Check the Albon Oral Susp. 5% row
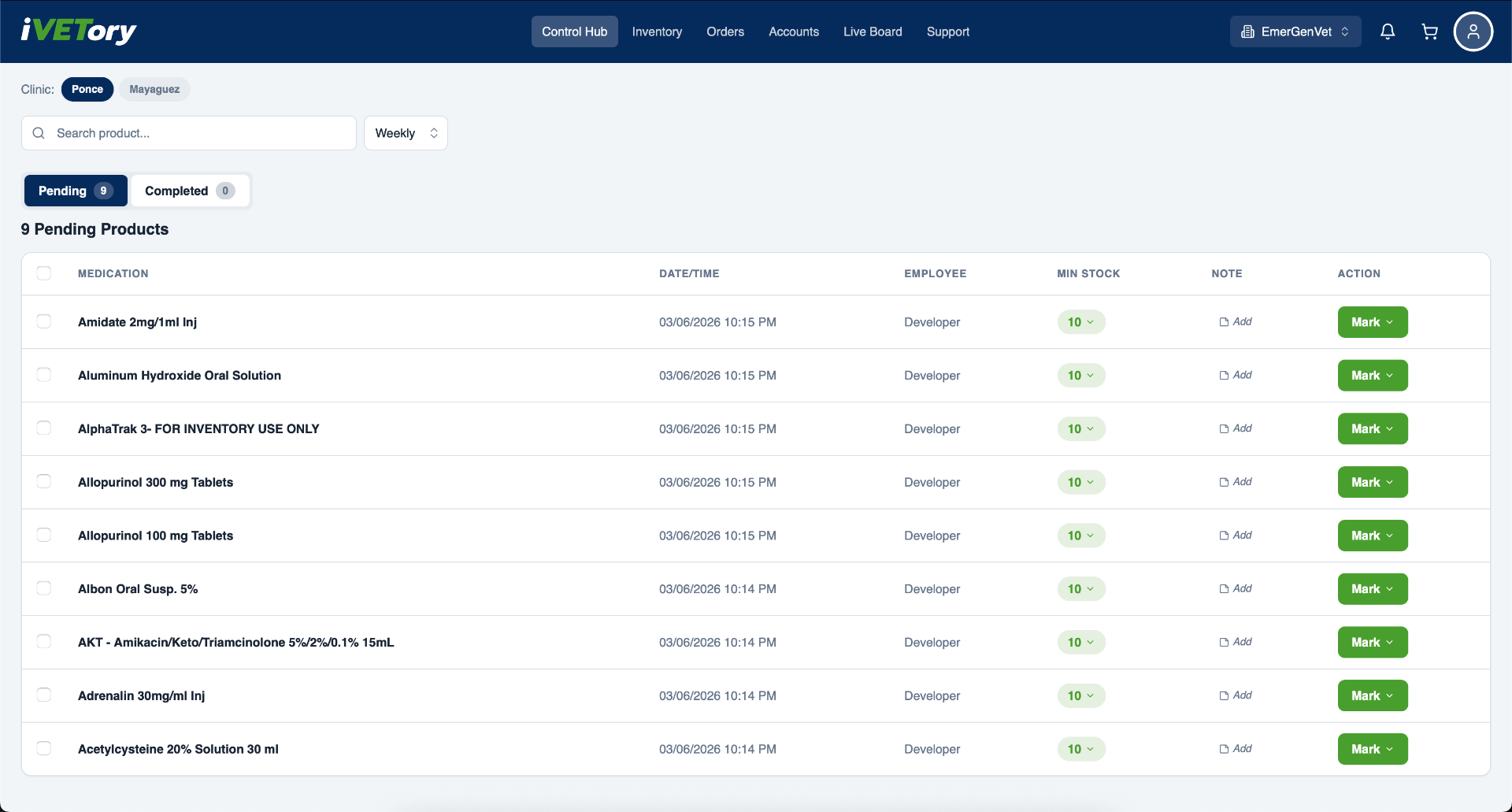1512x812 pixels. coord(44,588)
